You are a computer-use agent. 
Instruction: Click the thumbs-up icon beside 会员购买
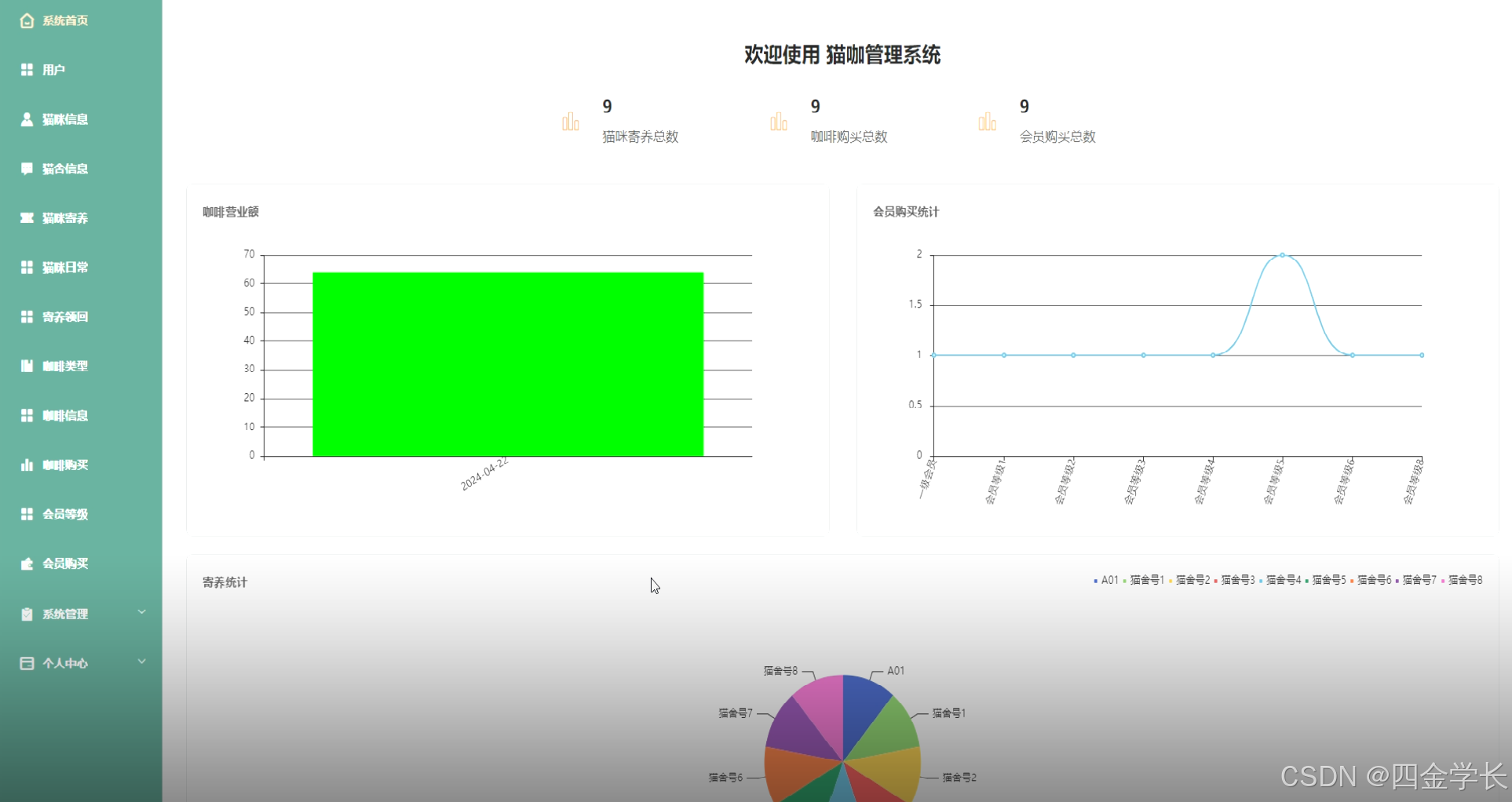tap(27, 563)
